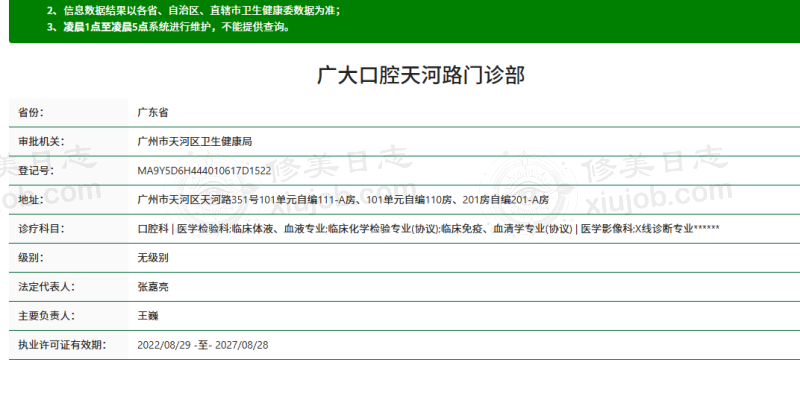Select the 主要负责人 label
Viewport: 800px width, 397px height.
coord(46,316)
